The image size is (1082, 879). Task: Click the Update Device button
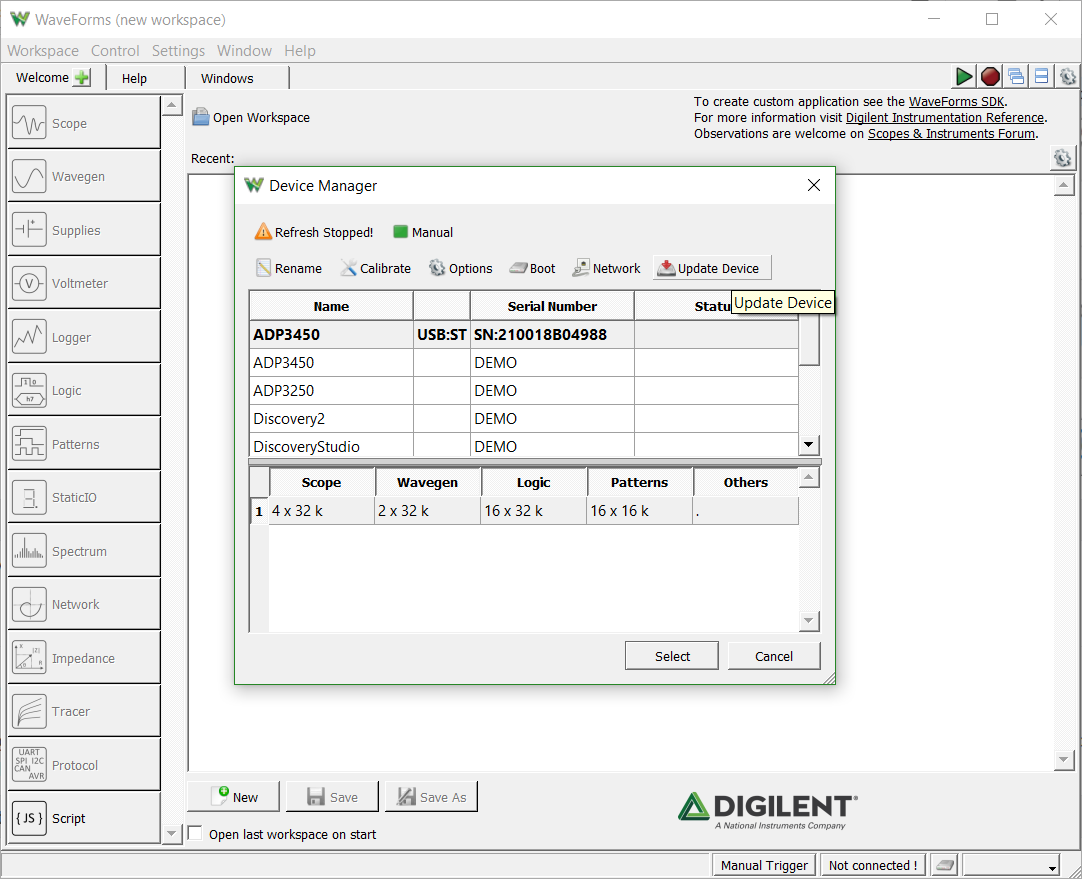coord(711,268)
